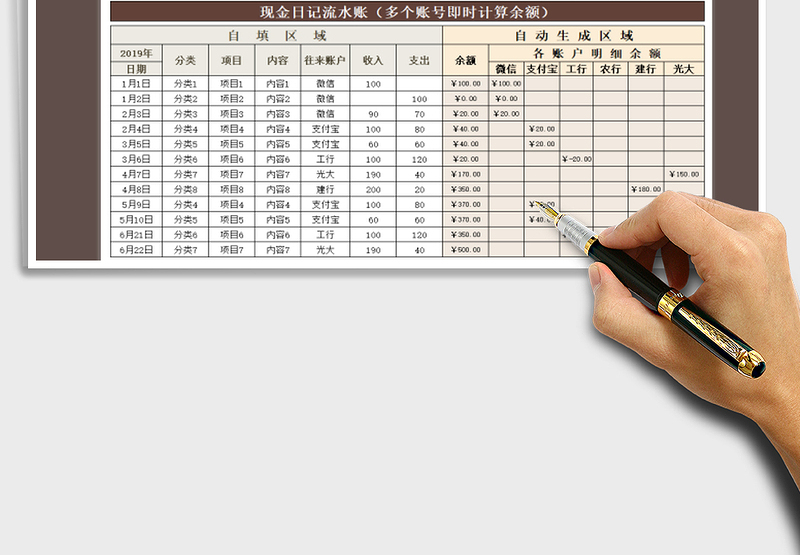
Task: Click the 日期 column header
Action: tap(136, 68)
